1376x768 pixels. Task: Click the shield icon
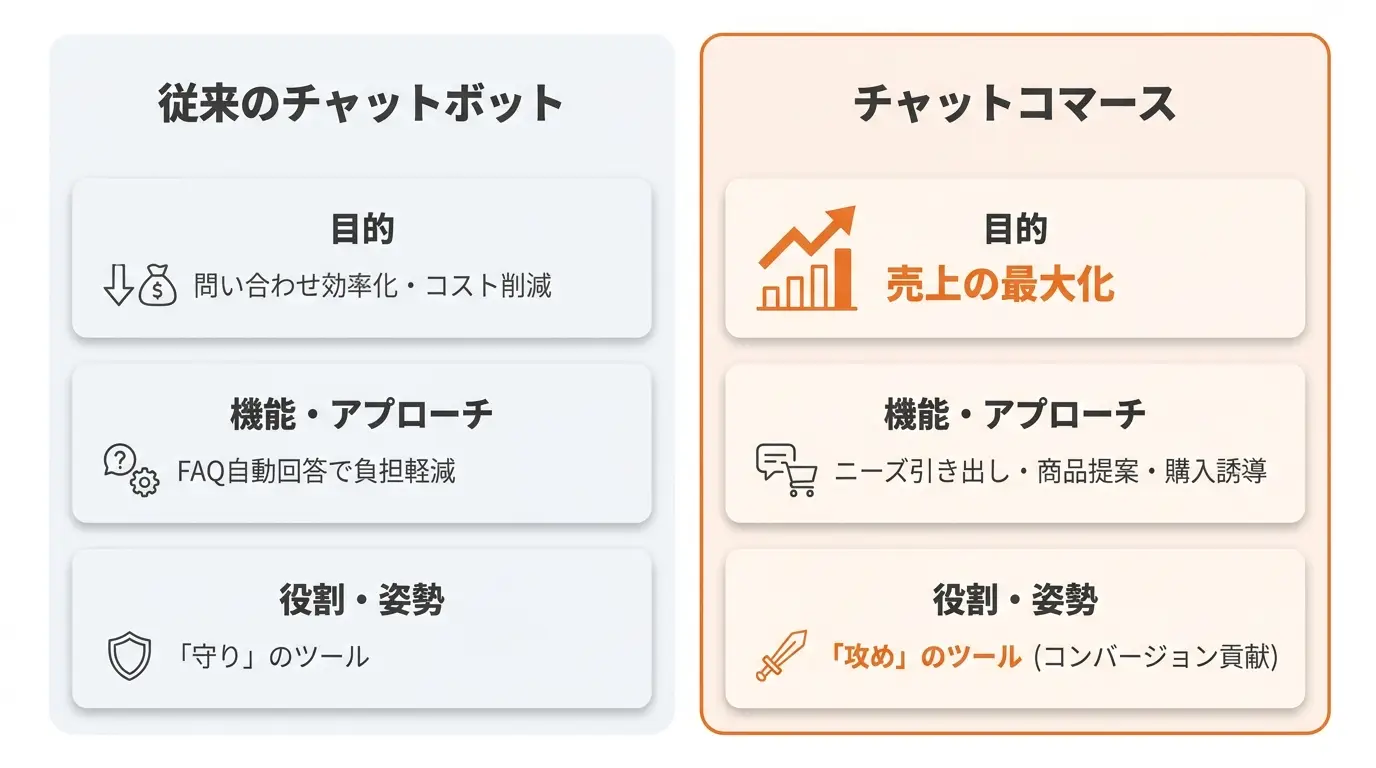click(x=129, y=657)
